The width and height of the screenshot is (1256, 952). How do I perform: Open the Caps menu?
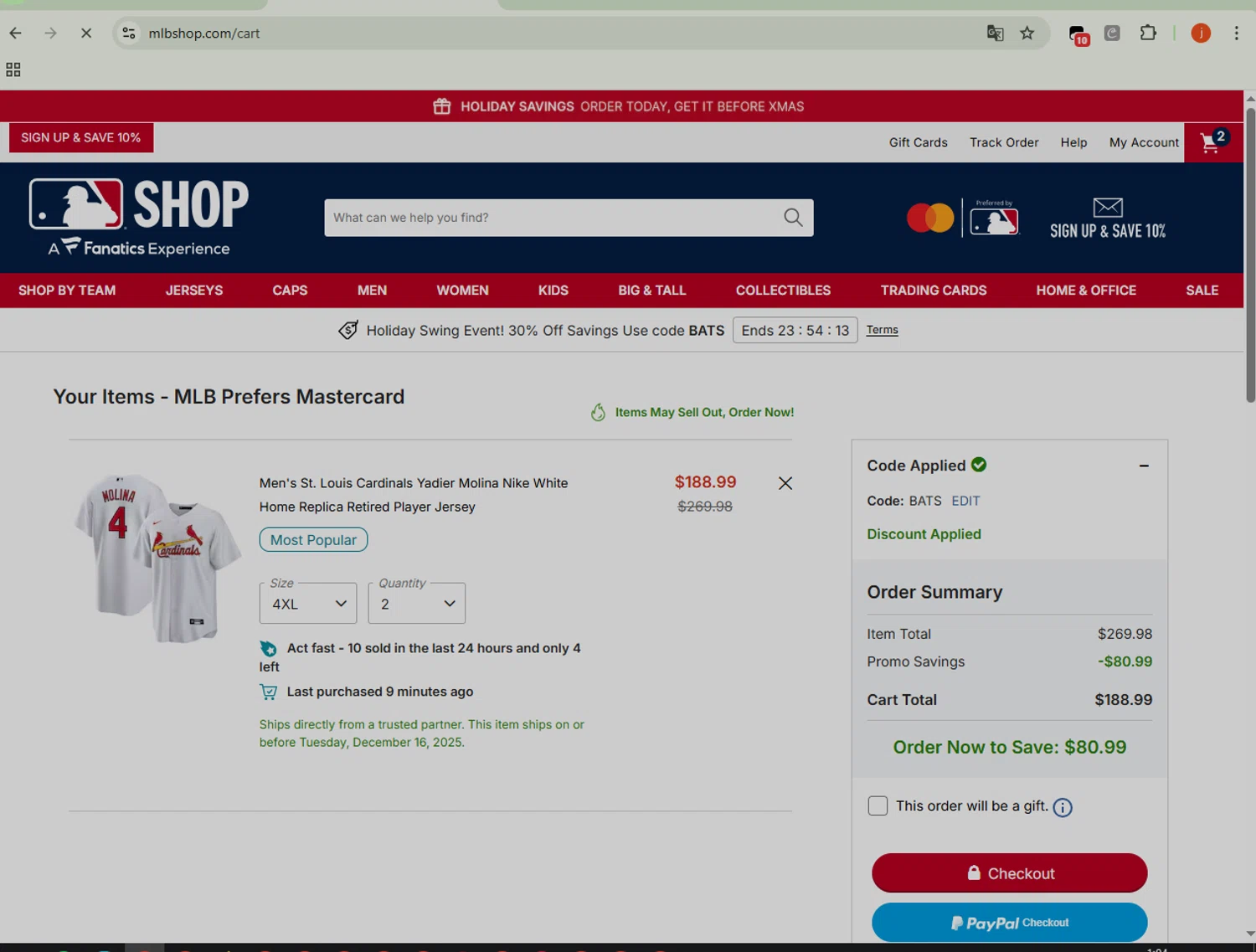click(290, 291)
